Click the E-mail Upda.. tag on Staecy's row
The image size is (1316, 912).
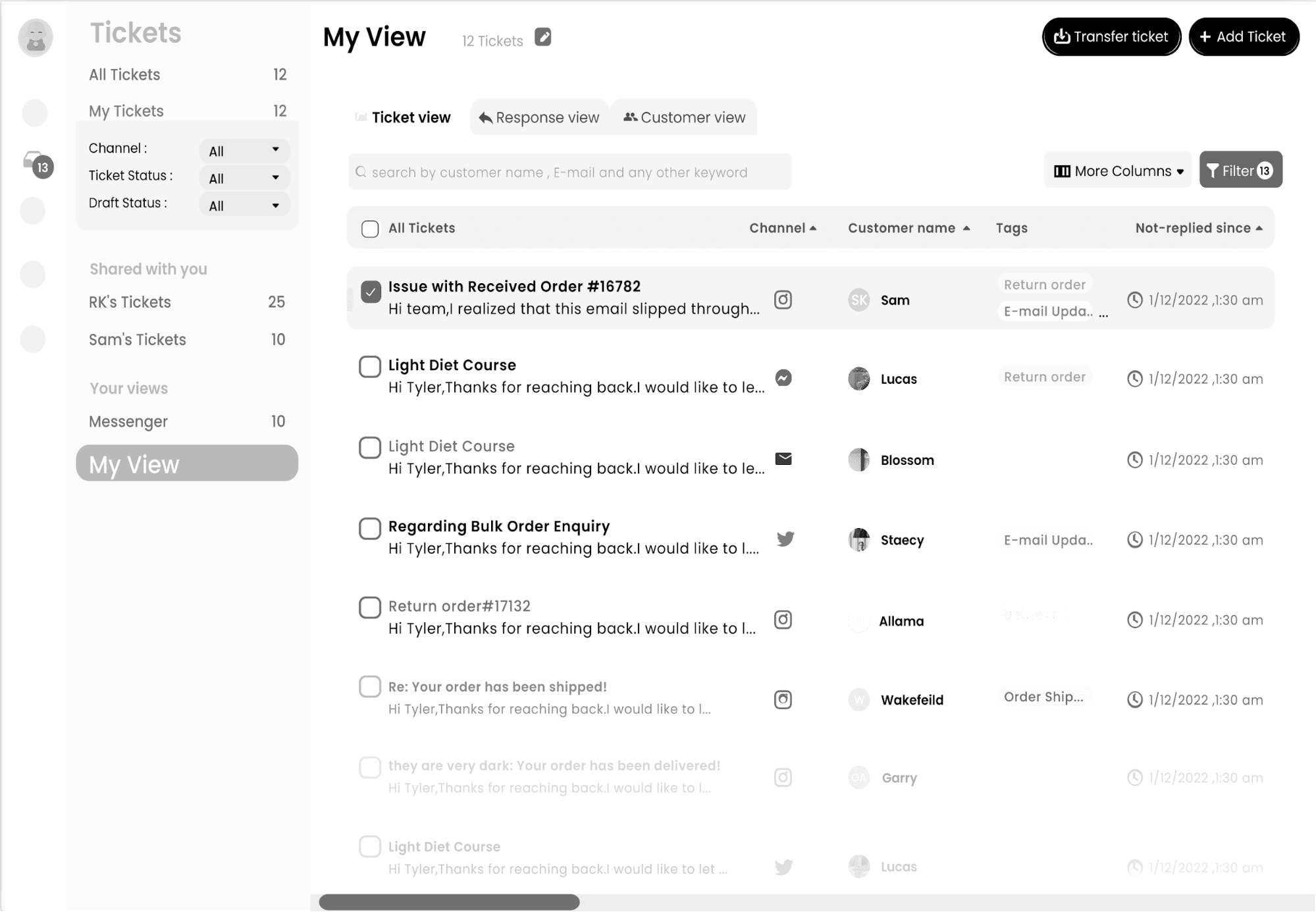[x=1048, y=540]
